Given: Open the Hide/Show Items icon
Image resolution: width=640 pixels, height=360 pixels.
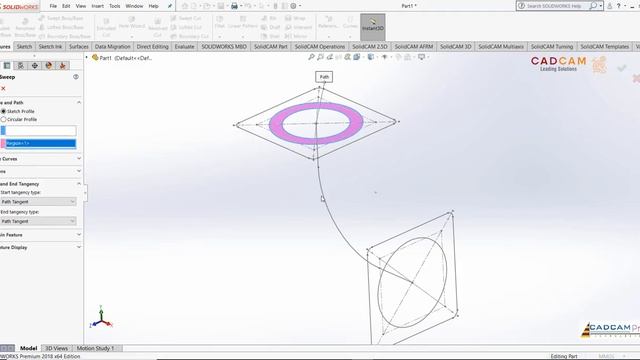Looking at the screenshot, I should click(x=384, y=57).
